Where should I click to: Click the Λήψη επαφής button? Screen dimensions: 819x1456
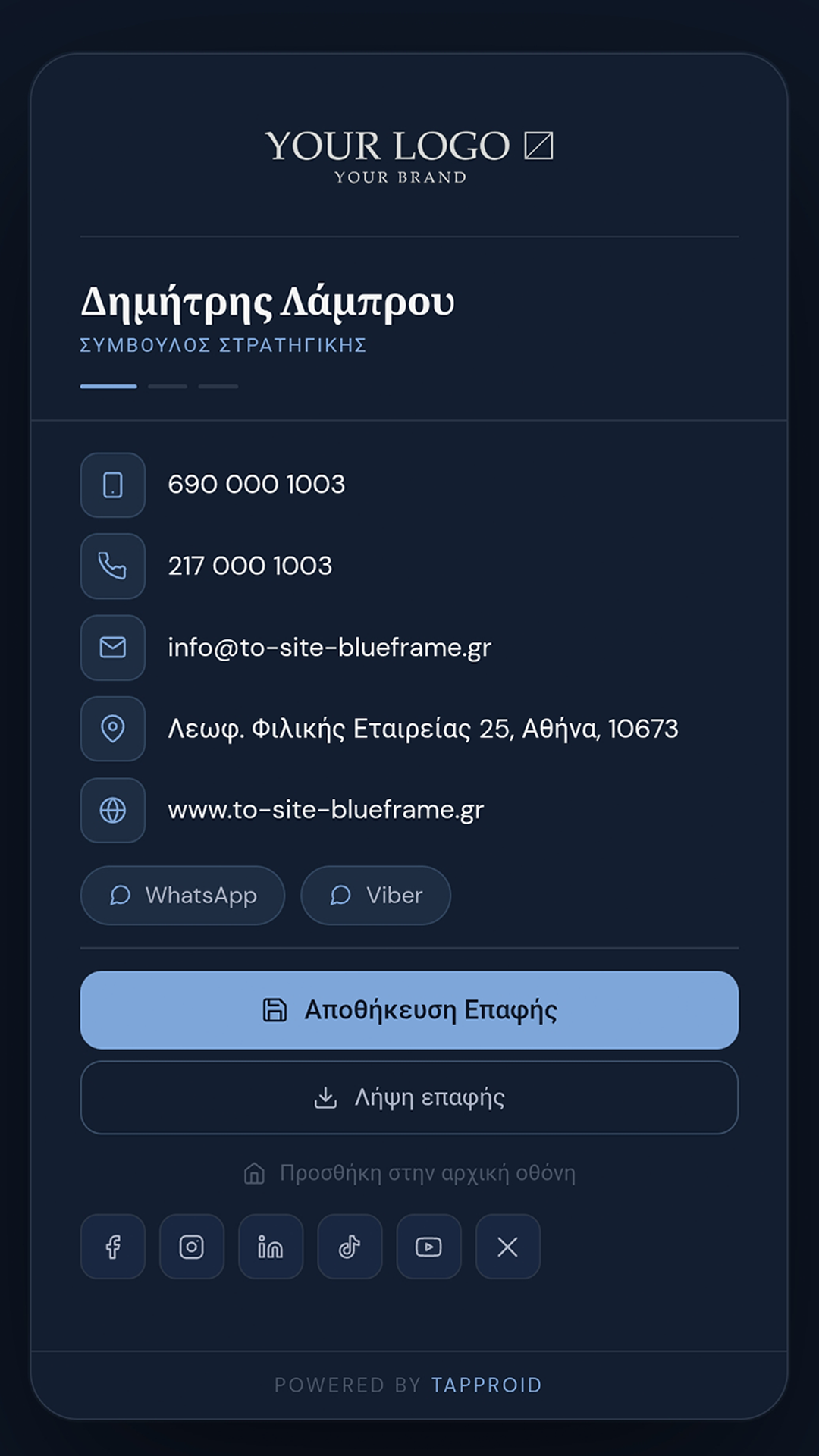coord(409,1097)
